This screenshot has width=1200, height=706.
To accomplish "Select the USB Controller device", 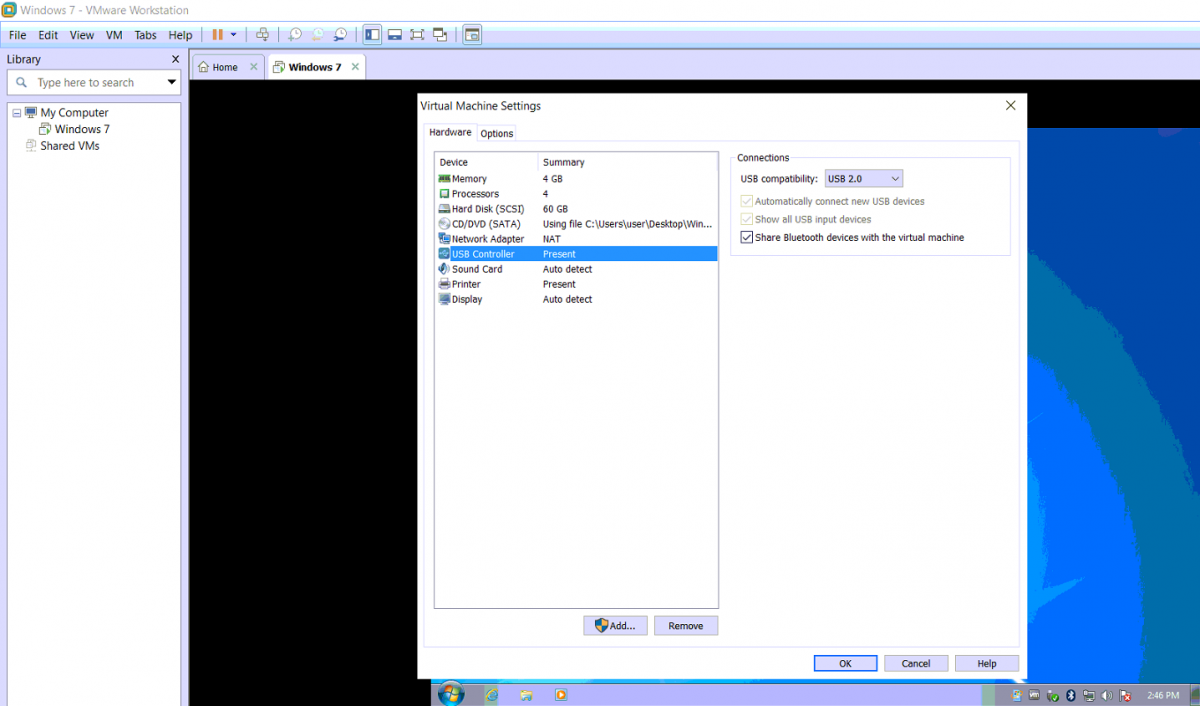I will point(576,254).
